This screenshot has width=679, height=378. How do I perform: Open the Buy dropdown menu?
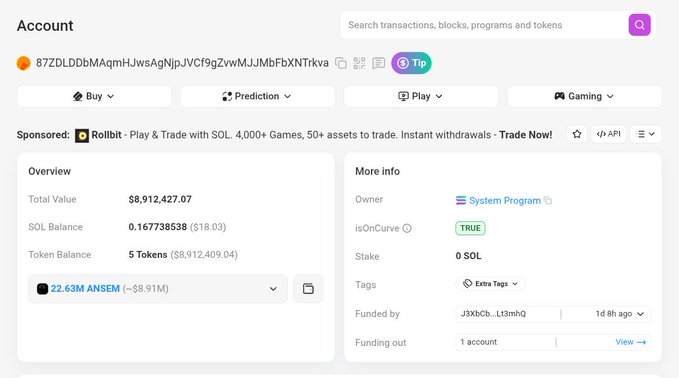[94, 96]
